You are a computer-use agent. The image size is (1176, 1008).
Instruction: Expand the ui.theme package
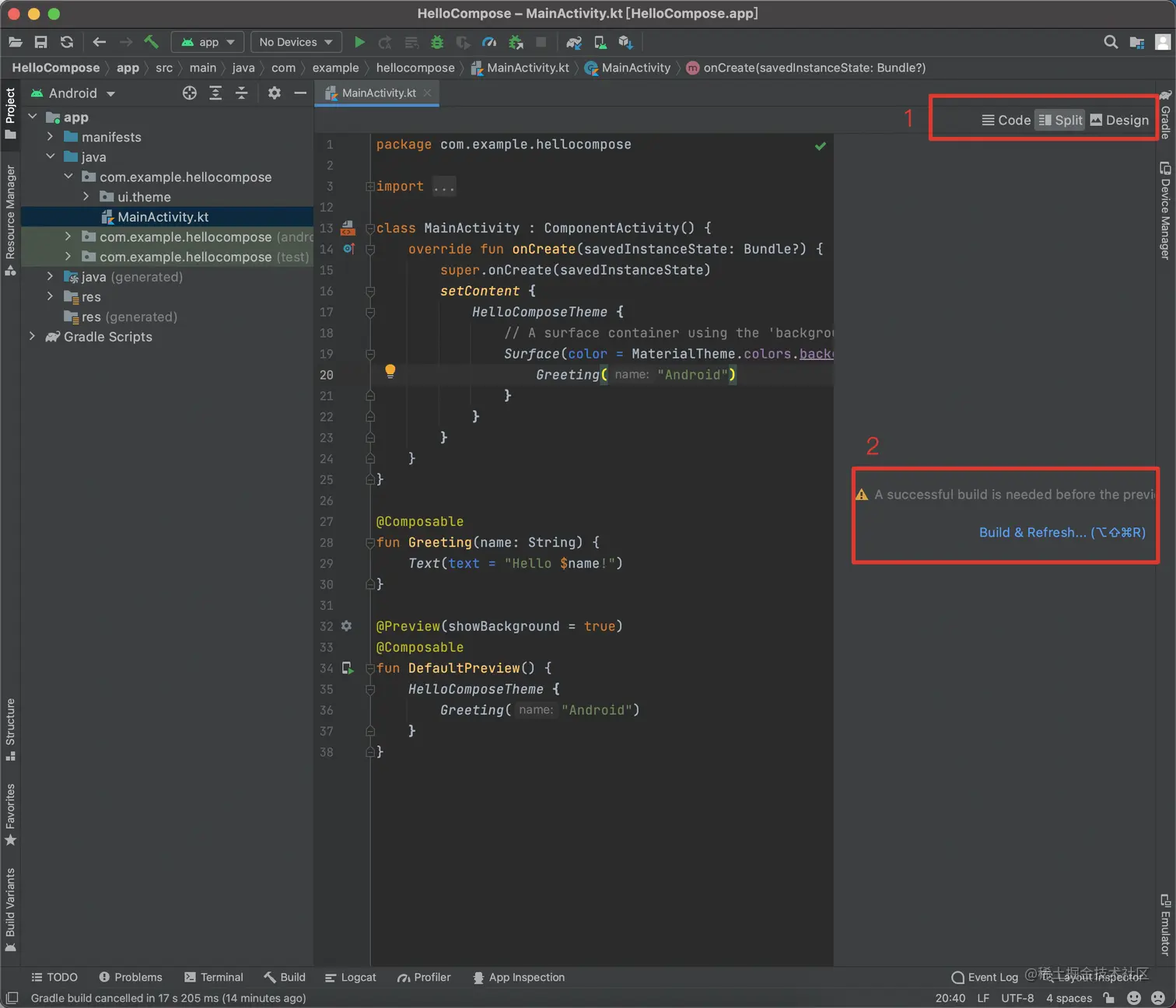click(86, 197)
